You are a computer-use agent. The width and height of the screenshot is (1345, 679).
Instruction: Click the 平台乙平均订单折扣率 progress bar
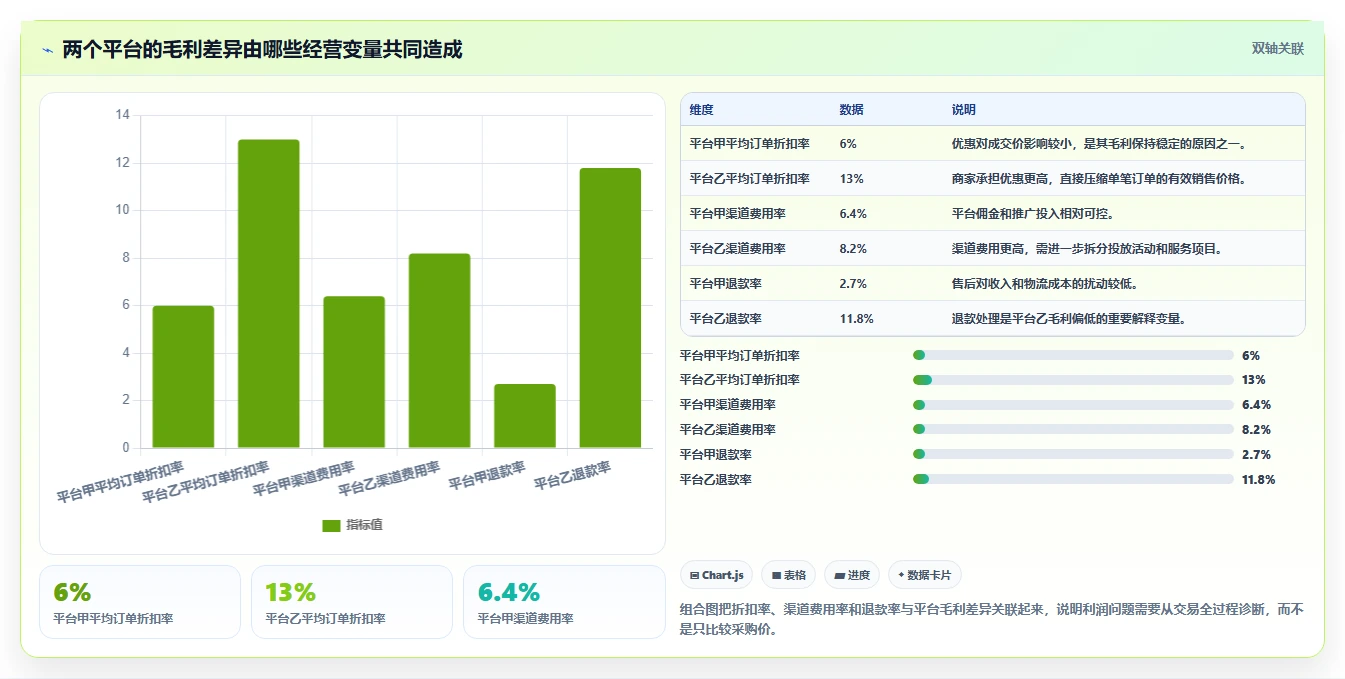[1073, 380]
